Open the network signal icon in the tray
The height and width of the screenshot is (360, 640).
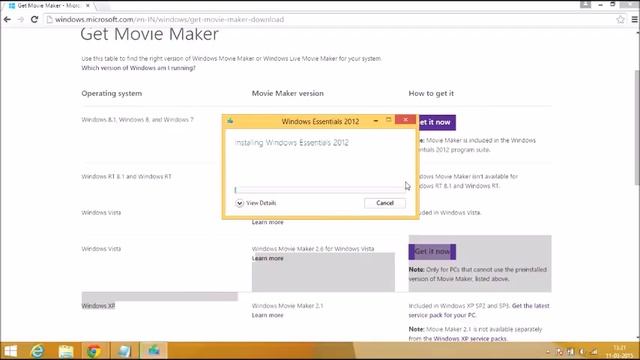coord(594,351)
